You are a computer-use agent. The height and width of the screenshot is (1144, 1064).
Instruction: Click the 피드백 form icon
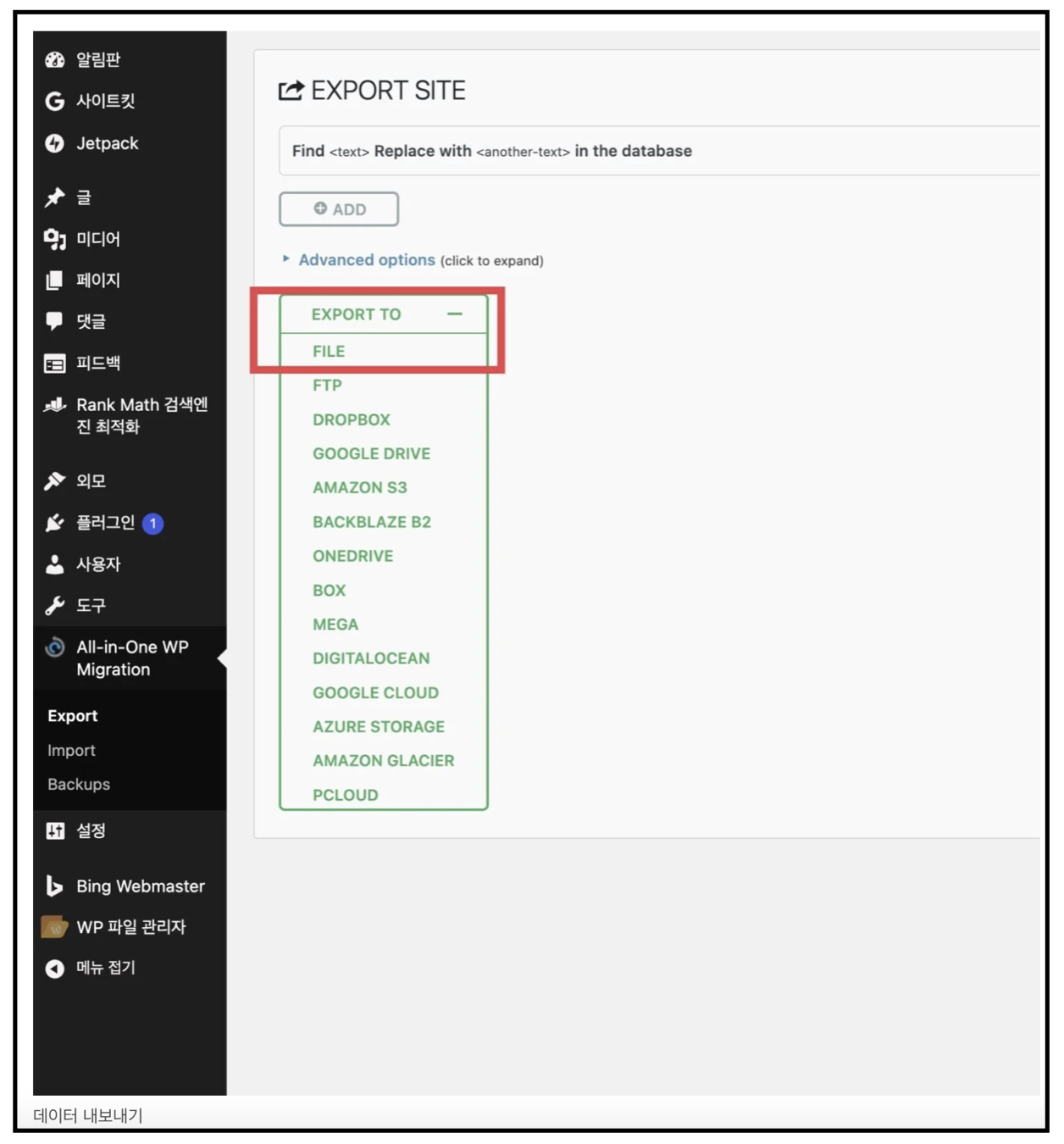point(55,364)
